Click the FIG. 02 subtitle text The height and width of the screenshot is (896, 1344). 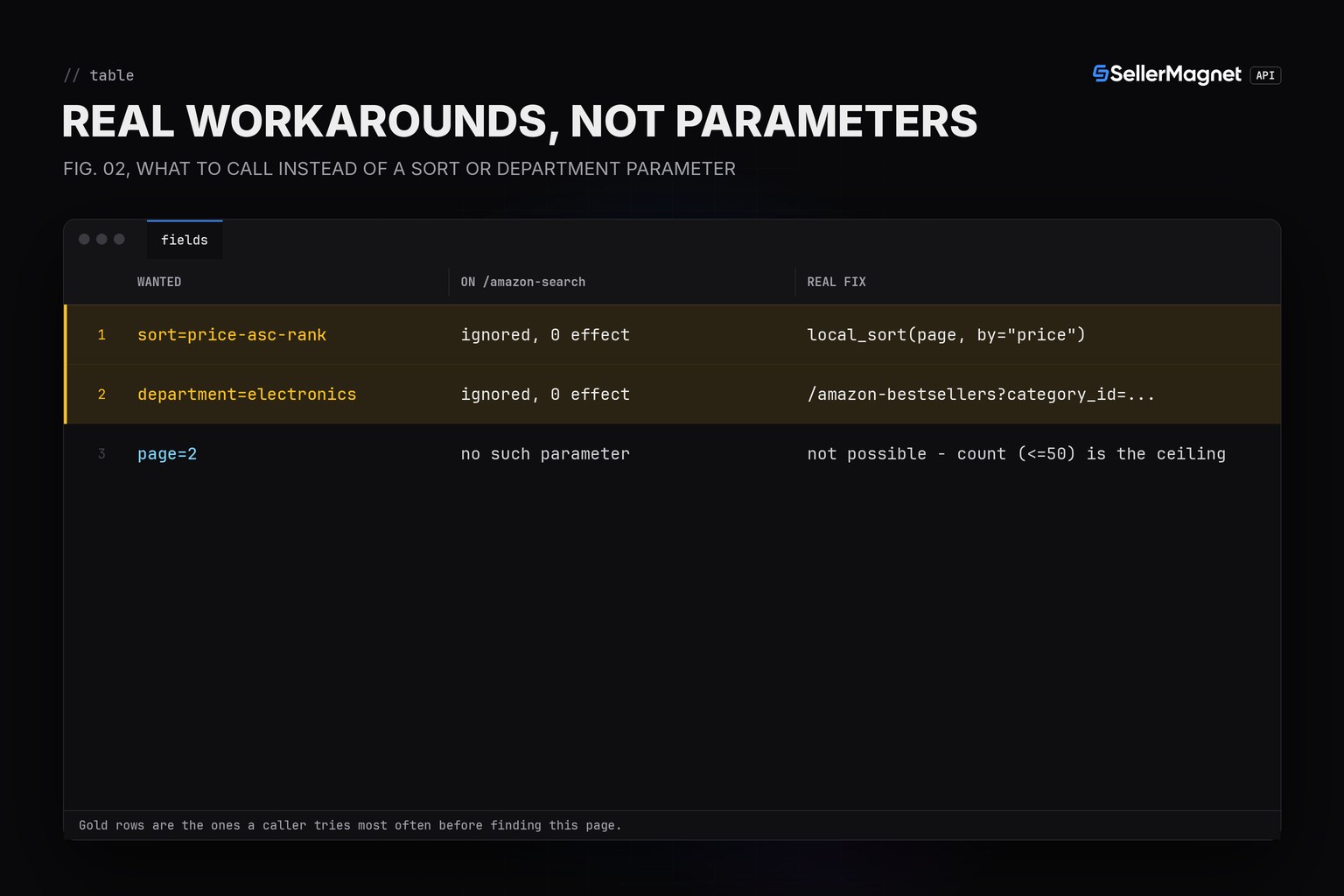click(x=399, y=169)
